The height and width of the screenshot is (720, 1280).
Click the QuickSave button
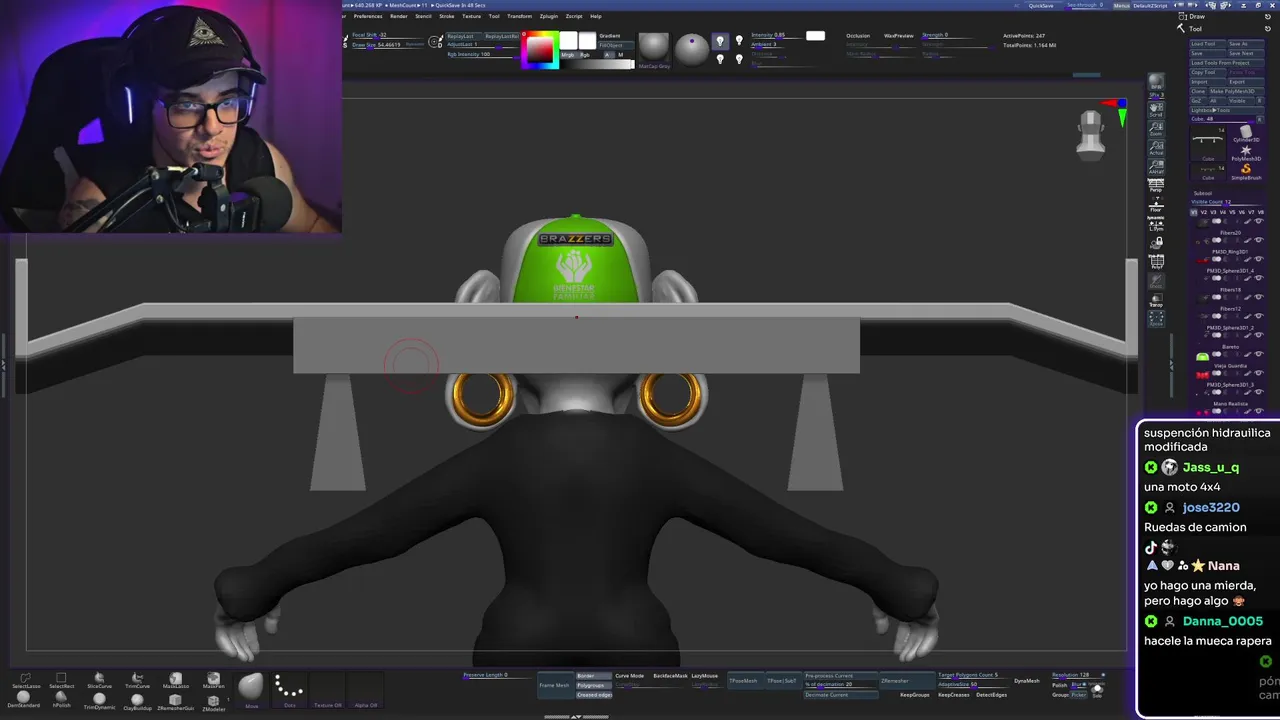[x=1041, y=5]
